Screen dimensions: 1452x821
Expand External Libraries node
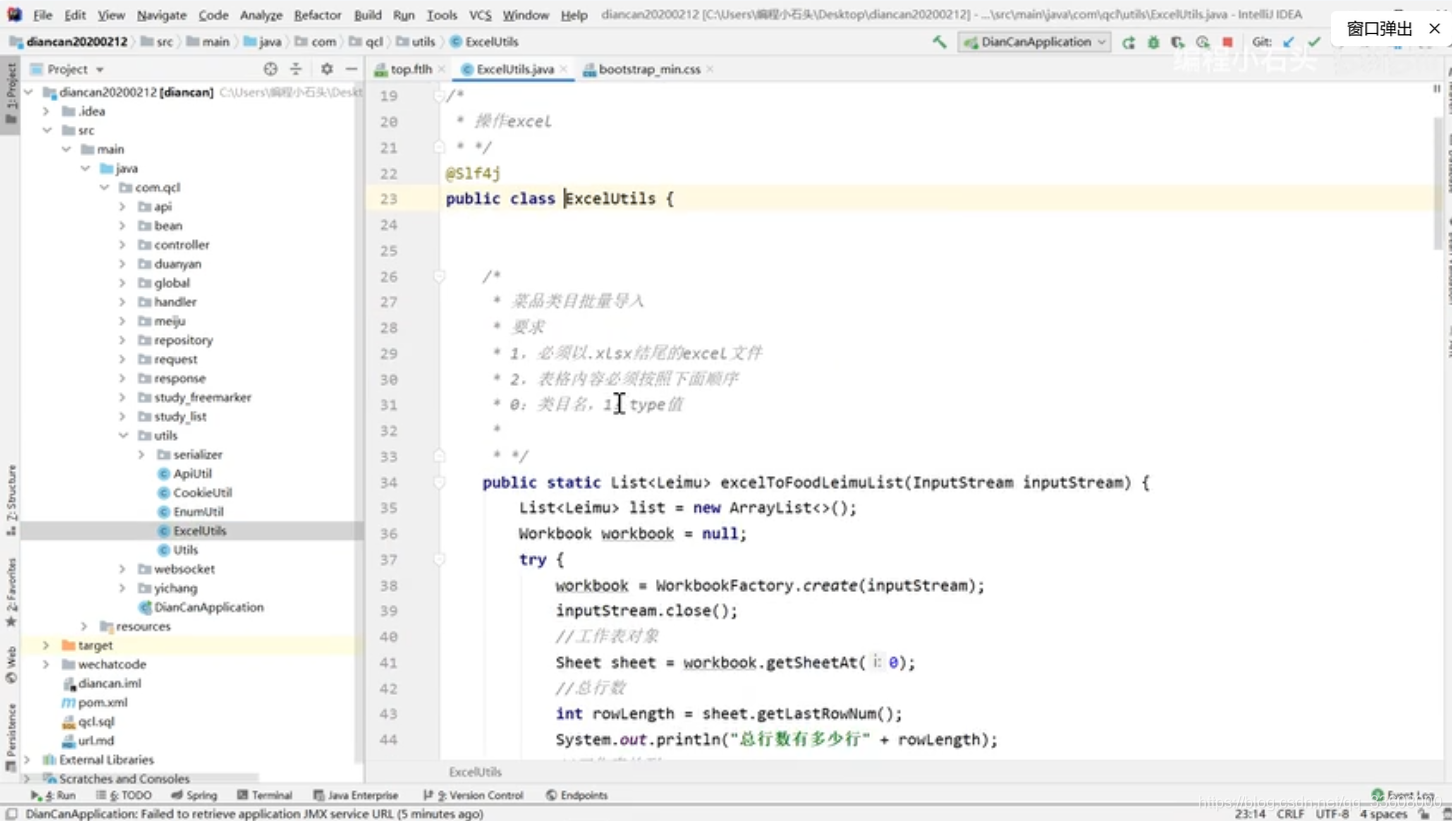tap(27, 759)
